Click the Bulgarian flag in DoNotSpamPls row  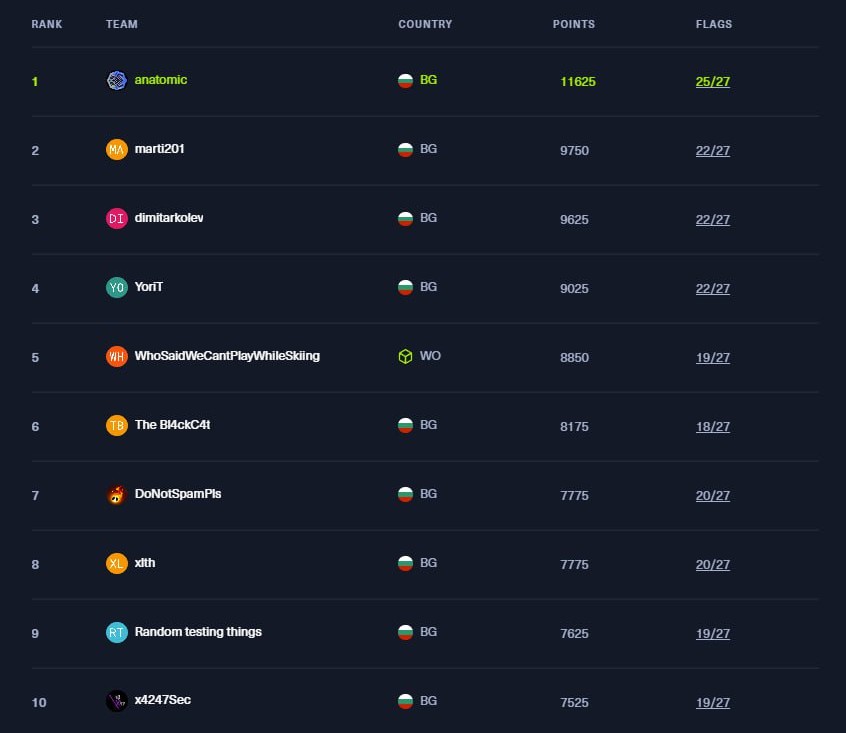[405, 495]
